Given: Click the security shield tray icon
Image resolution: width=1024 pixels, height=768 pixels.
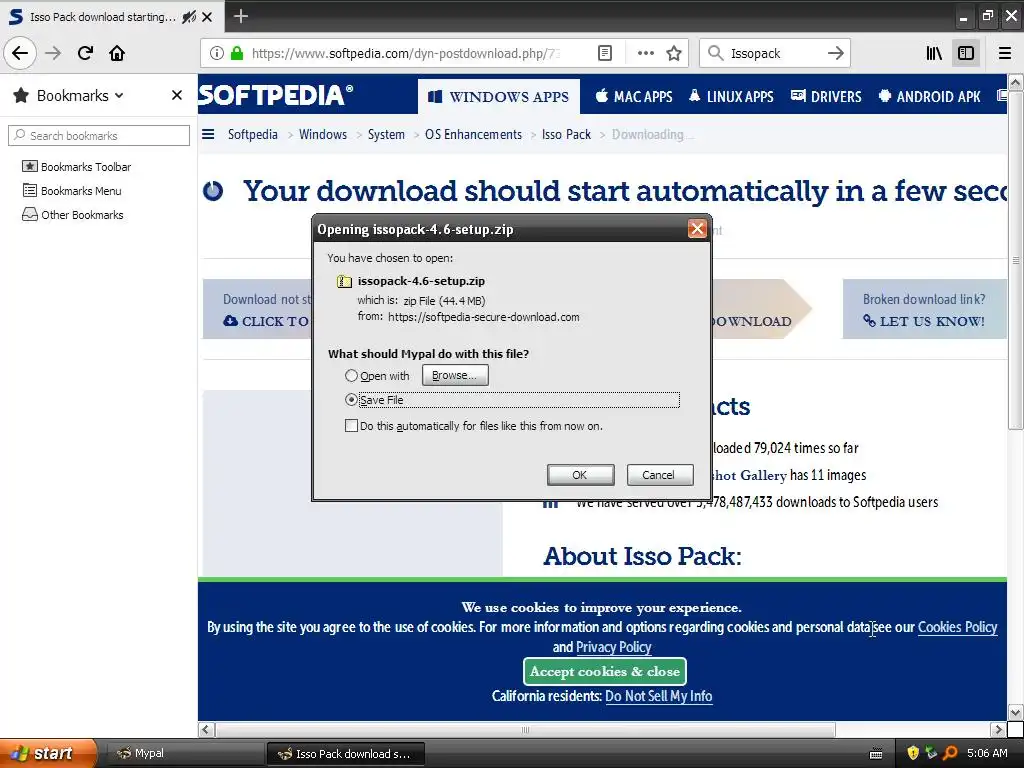Looking at the screenshot, I should tap(913, 753).
